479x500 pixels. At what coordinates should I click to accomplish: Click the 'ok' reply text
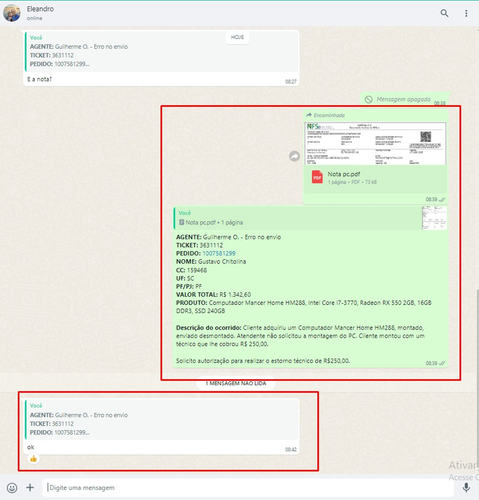(30, 447)
